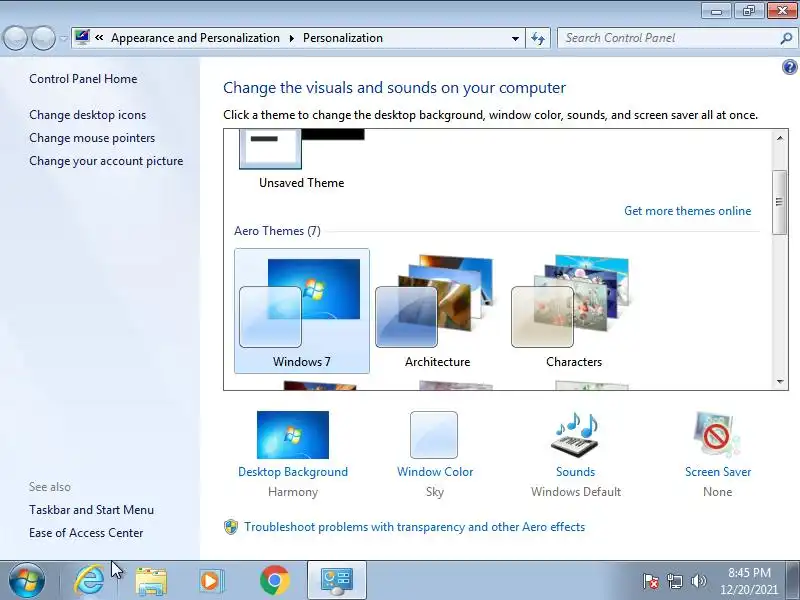The image size is (800, 600).
Task: Open Ease of Access Center link
Action: (86, 533)
